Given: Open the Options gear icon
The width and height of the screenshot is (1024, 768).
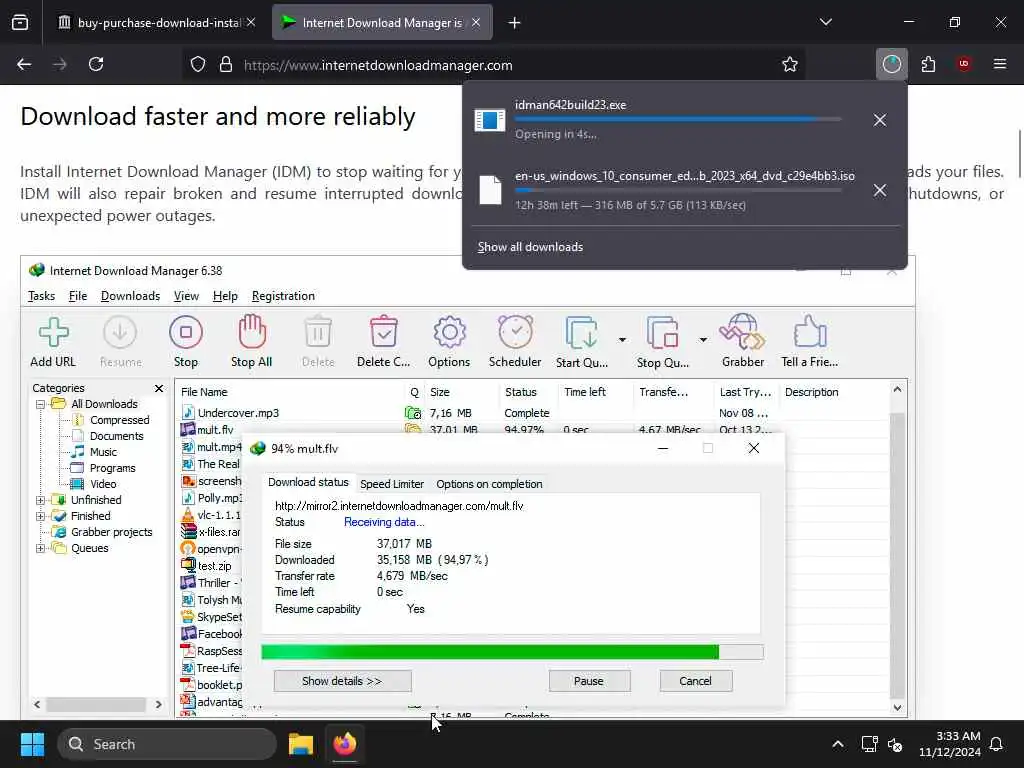Looking at the screenshot, I should click(449, 332).
